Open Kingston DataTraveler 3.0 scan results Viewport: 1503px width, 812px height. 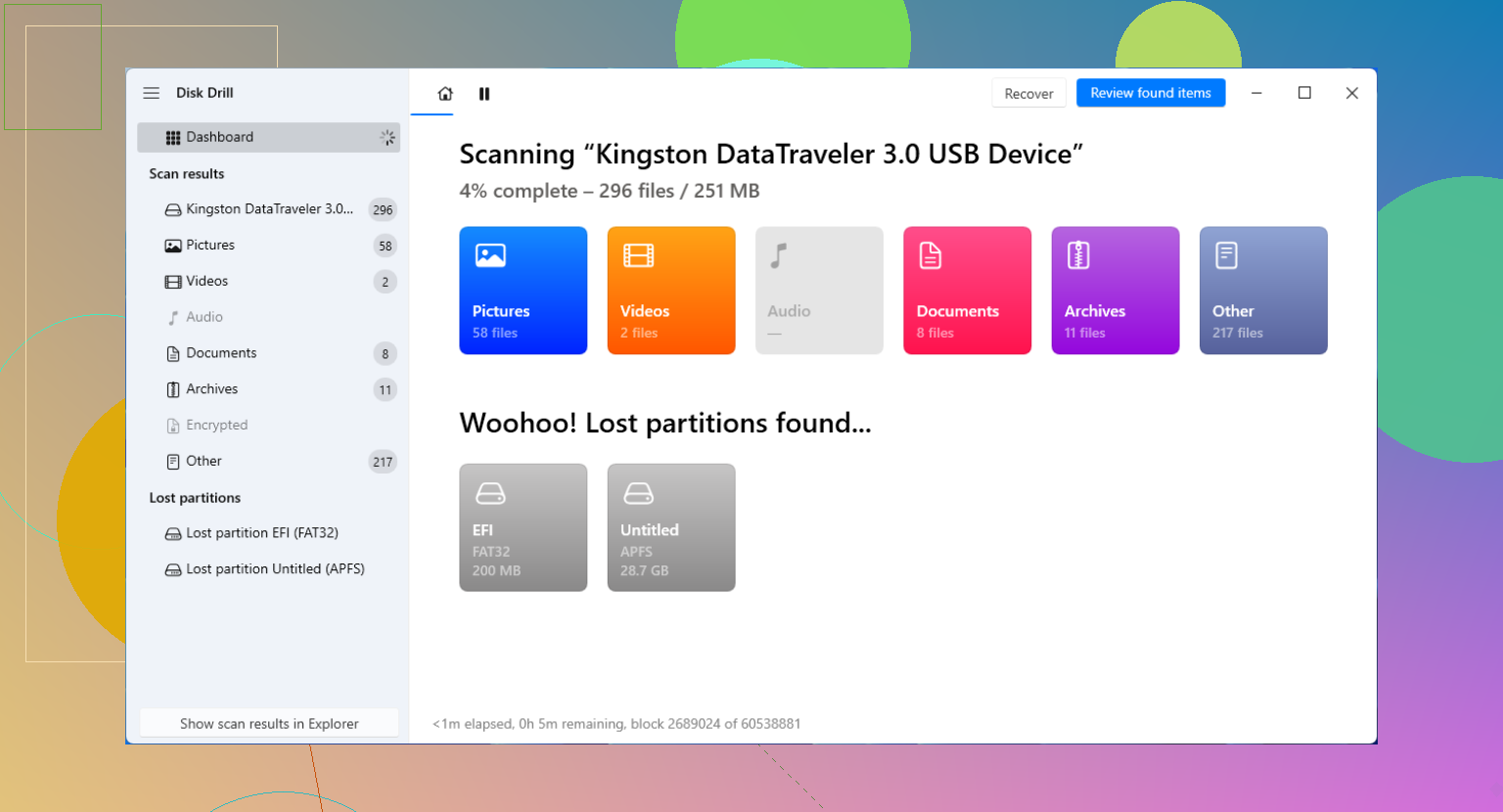click(x=268, y=209)
